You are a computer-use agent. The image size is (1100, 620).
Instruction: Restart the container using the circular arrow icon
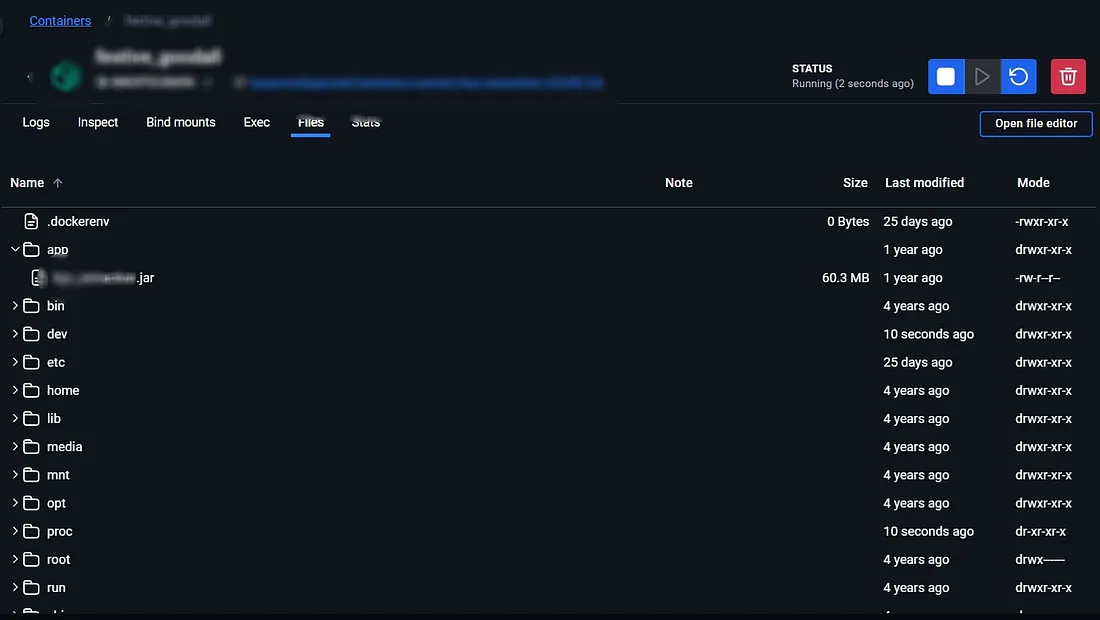(x=1018, y=75)
